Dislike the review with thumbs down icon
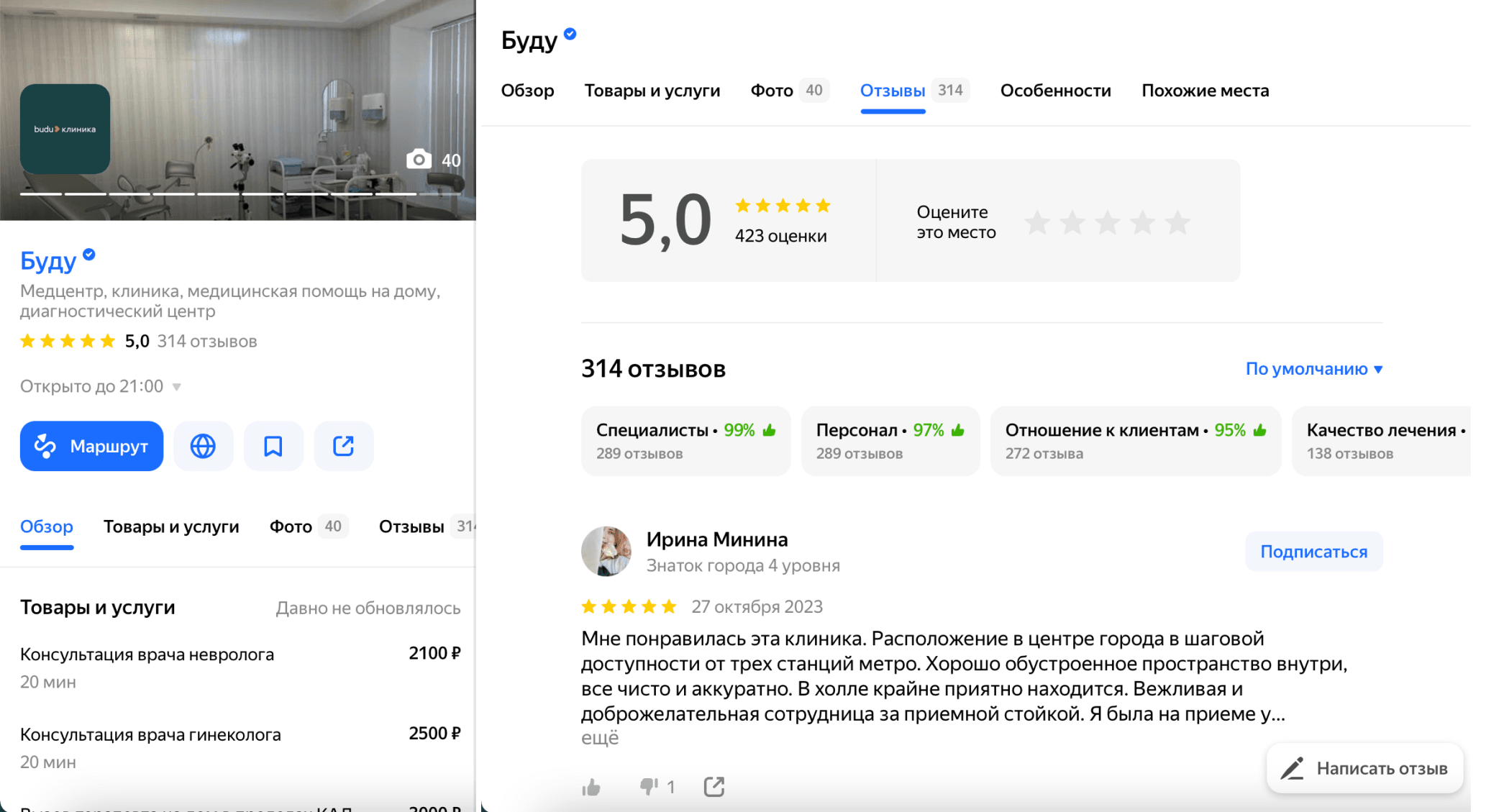Image resolution: width=1486 pixels, height=812 pixels. [x=649, y=787]
